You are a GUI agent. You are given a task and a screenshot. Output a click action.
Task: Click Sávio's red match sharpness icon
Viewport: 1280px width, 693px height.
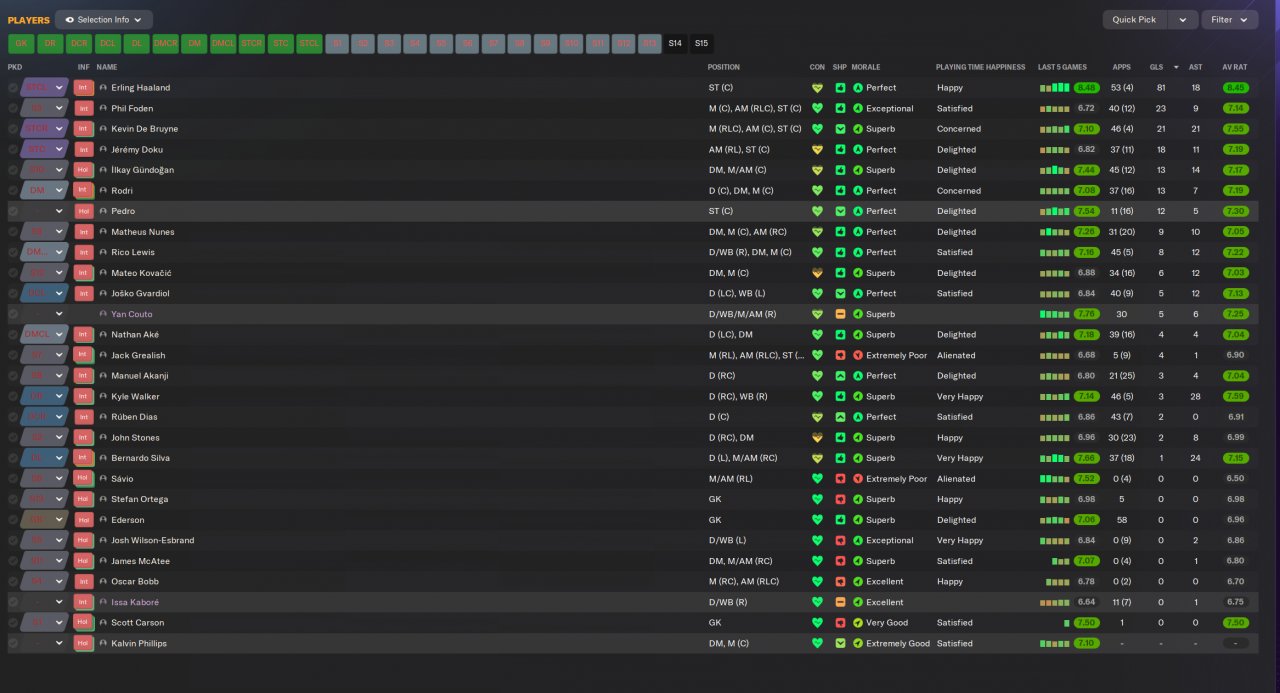pos(840,479)
